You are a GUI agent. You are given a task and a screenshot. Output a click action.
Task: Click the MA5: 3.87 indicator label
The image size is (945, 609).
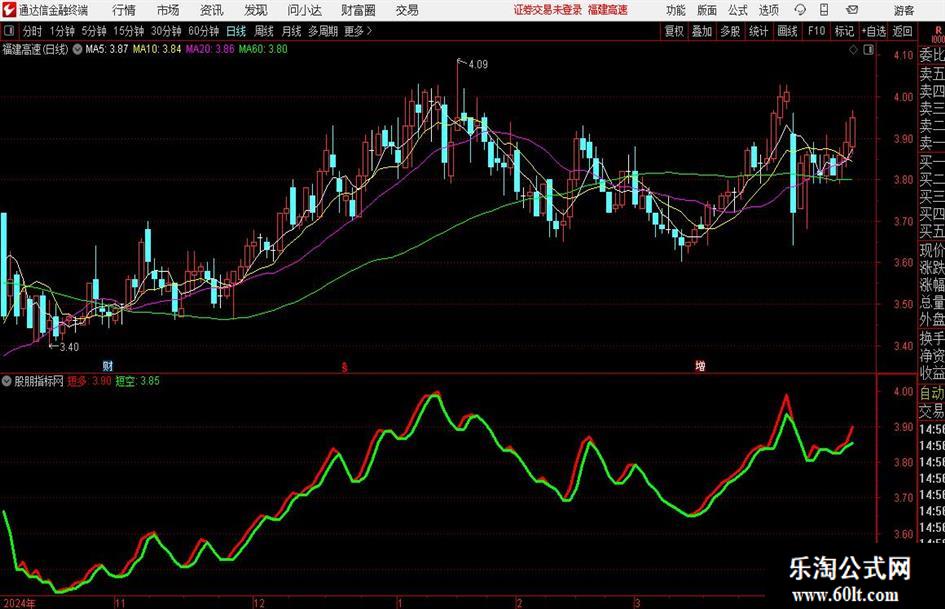click(107, 49)
